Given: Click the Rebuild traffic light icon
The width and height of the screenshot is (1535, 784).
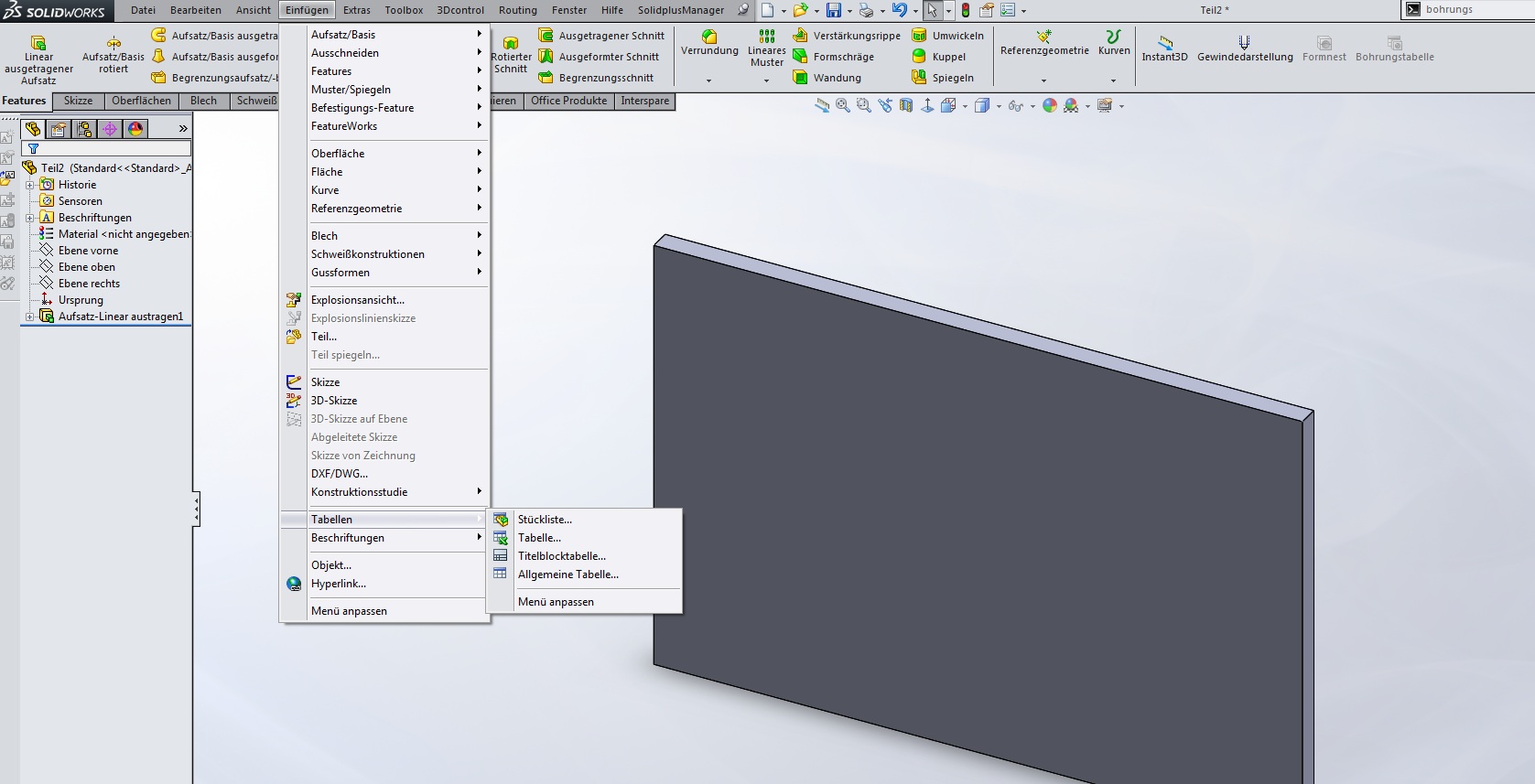Looking at the screenshot, I should click(x=965, y=10).
